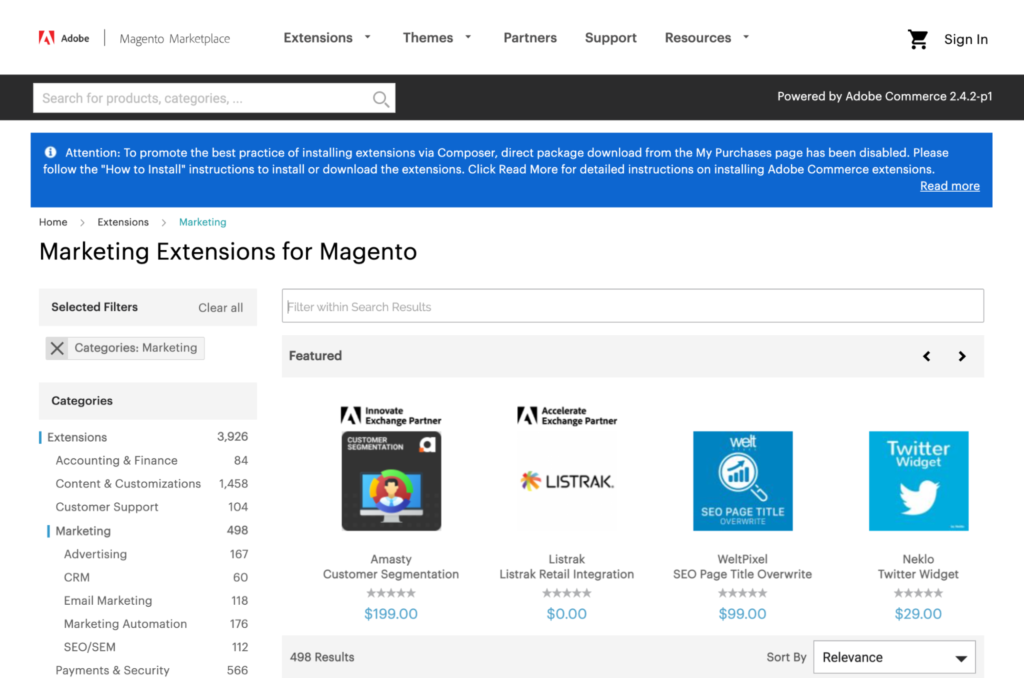Click star rating under Listrak Retail Integration

point(567,593)
